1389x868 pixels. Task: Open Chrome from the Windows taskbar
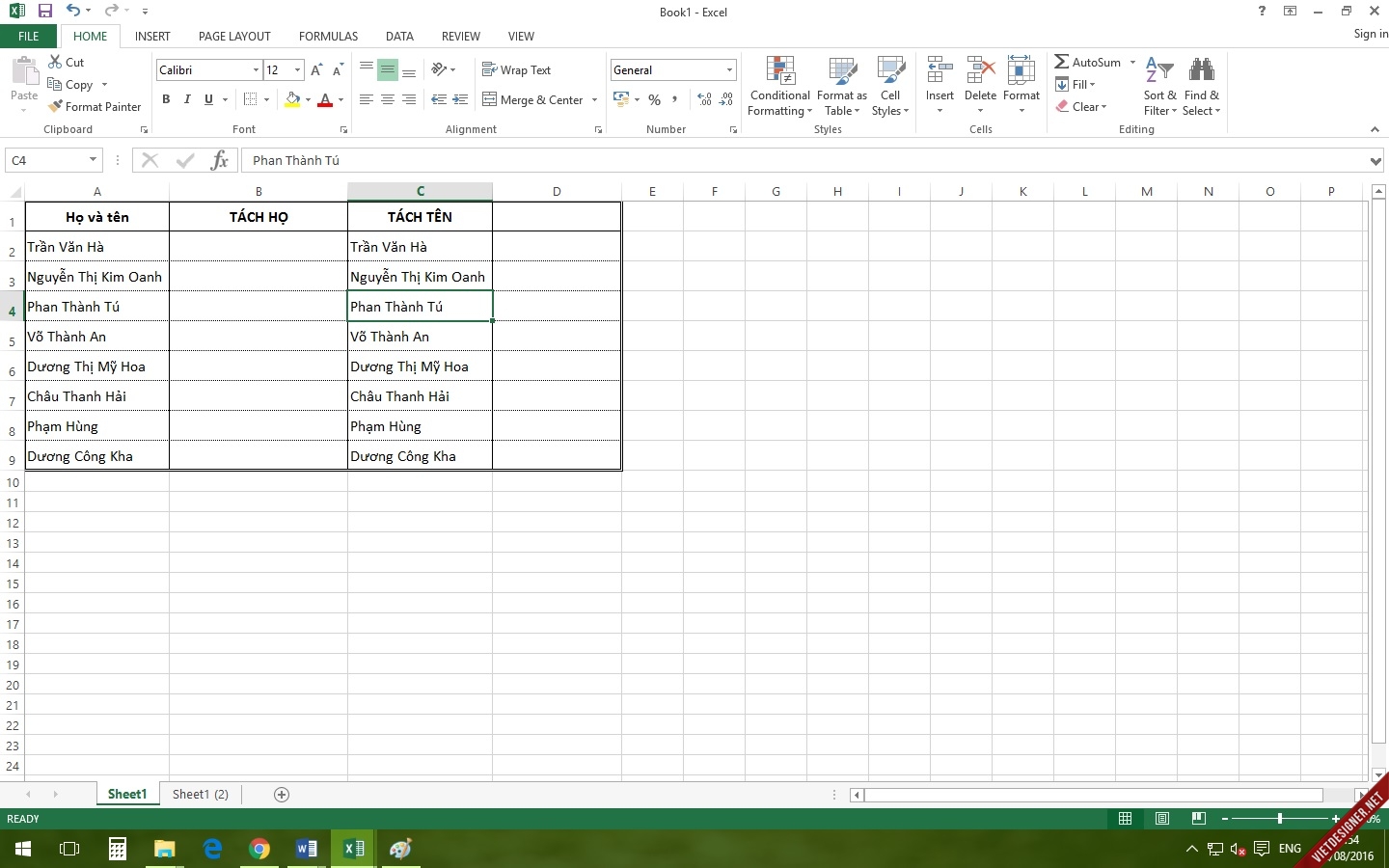point(259,849)
